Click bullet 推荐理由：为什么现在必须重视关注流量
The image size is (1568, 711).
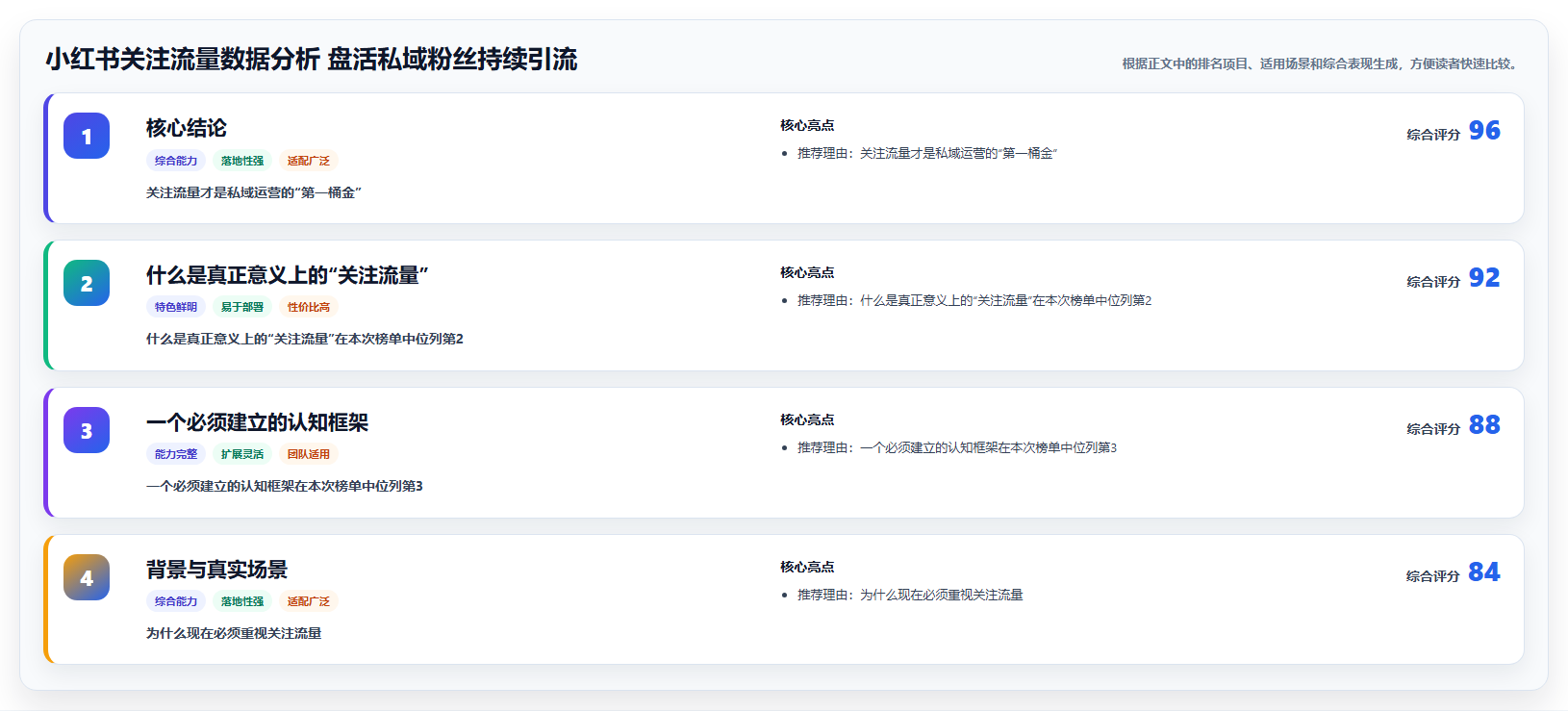[910, 595]
